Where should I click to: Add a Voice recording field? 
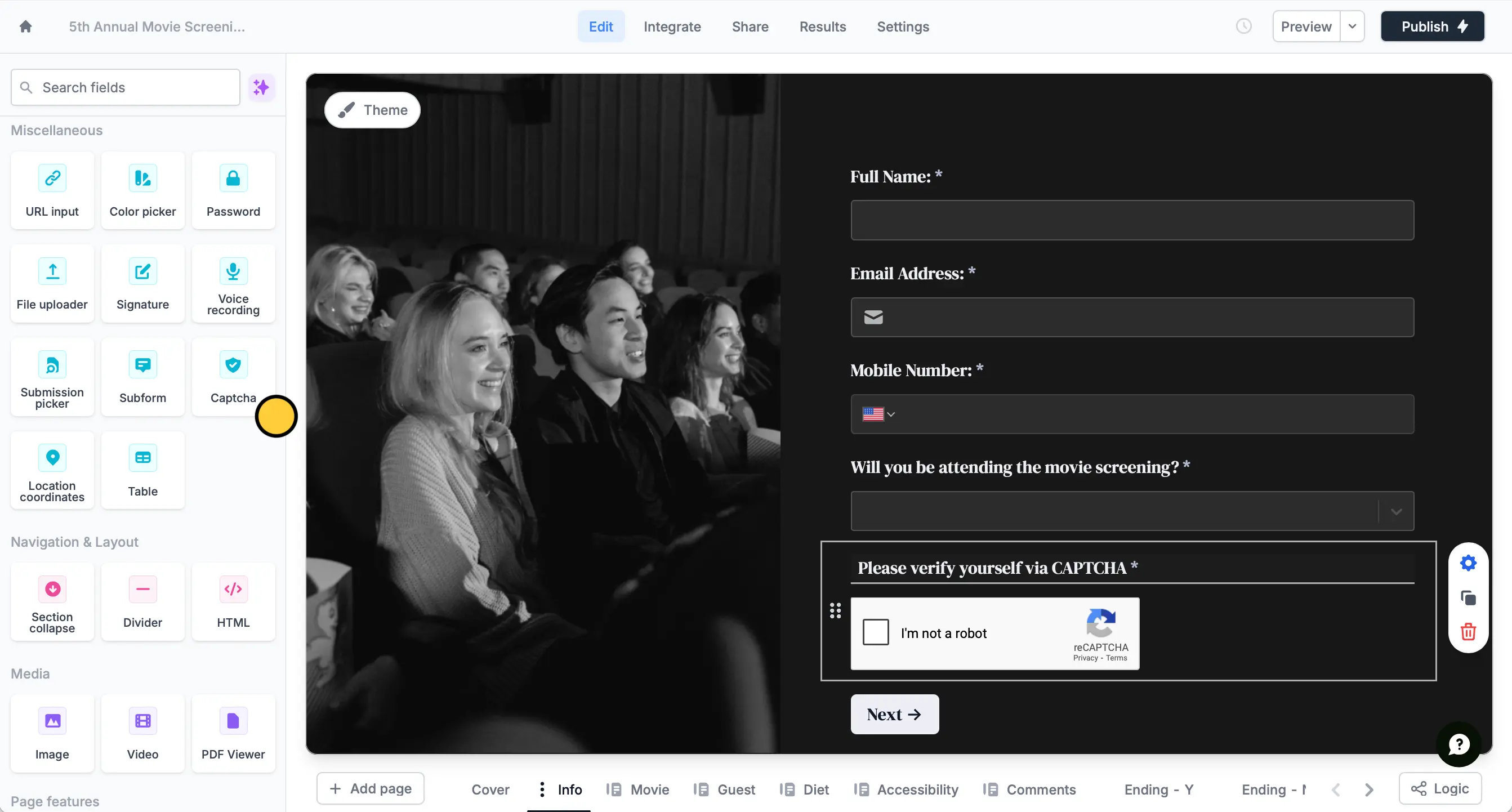tap(233, 284)
